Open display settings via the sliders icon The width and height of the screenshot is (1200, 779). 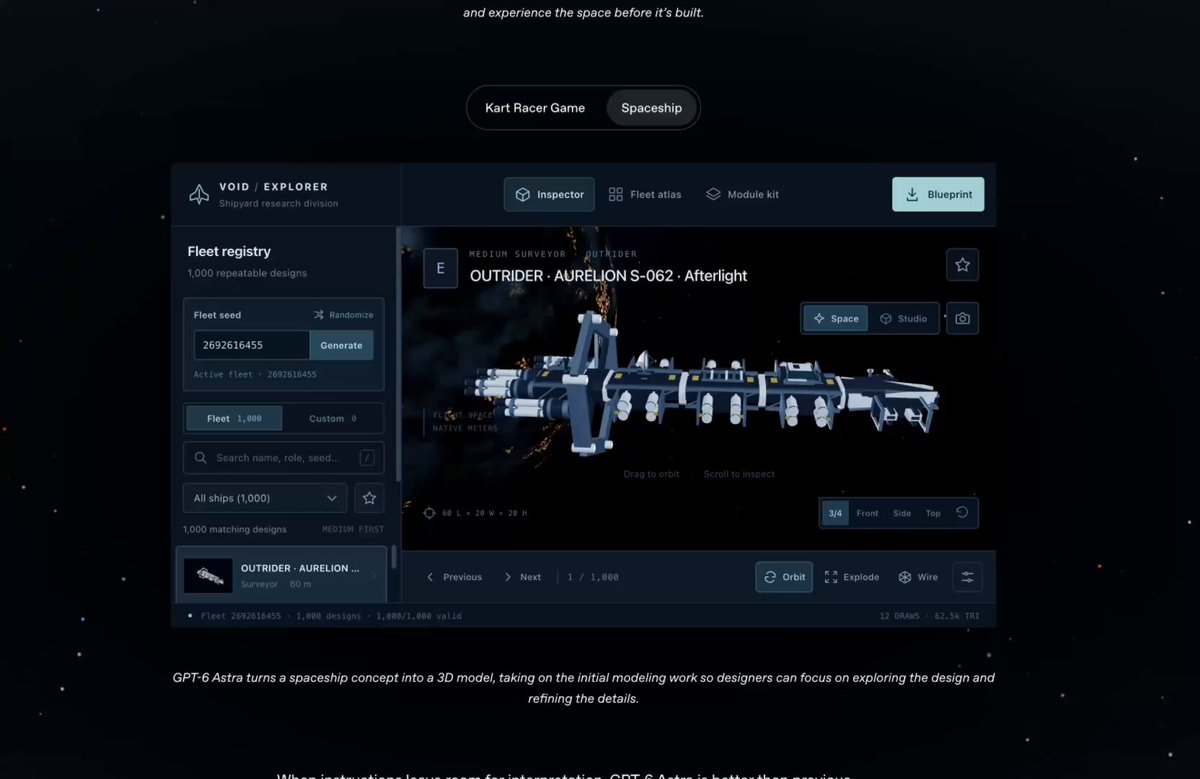tap(967, 577)
